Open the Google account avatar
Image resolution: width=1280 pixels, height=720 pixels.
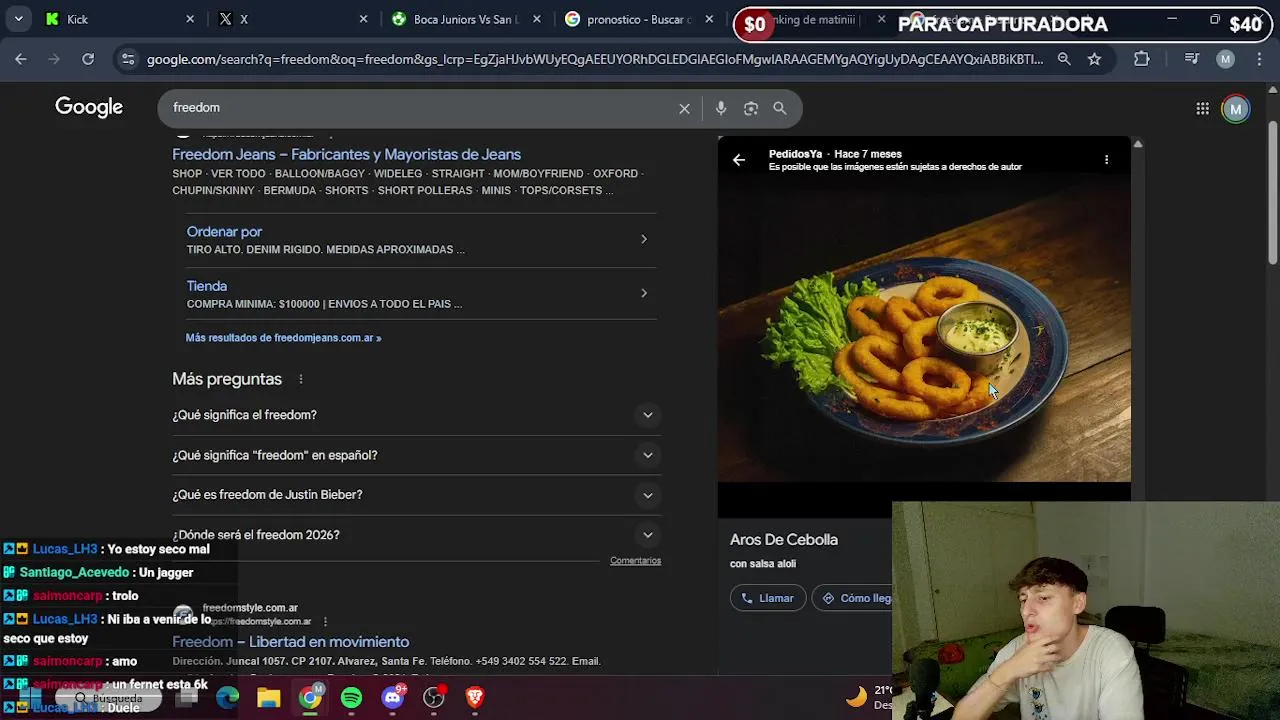point(1236,108)
